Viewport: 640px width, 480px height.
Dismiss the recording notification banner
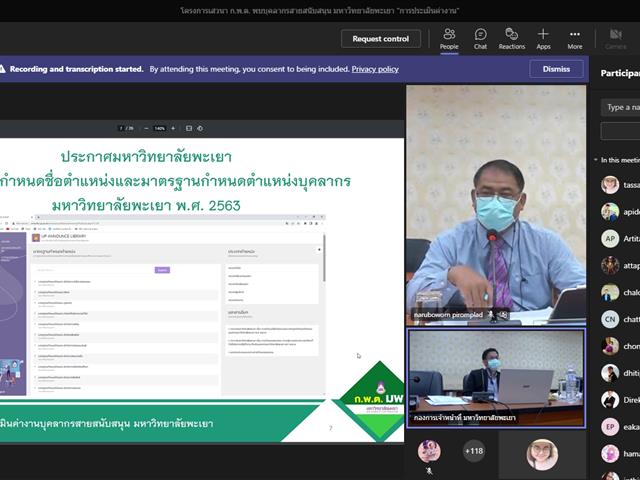tap(556, 69)
